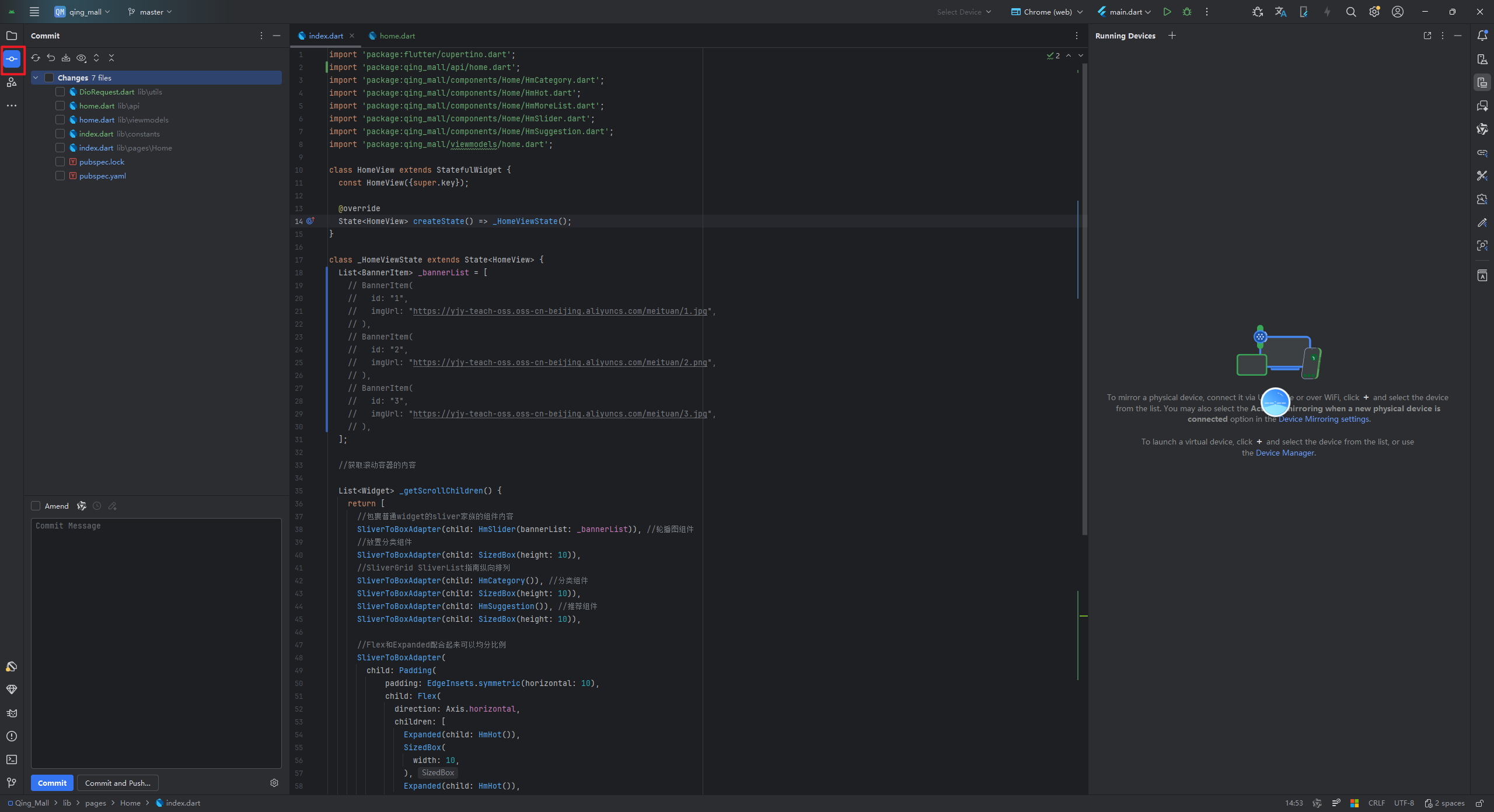
Task: Open the Terminal tool window
Action: 12,759
